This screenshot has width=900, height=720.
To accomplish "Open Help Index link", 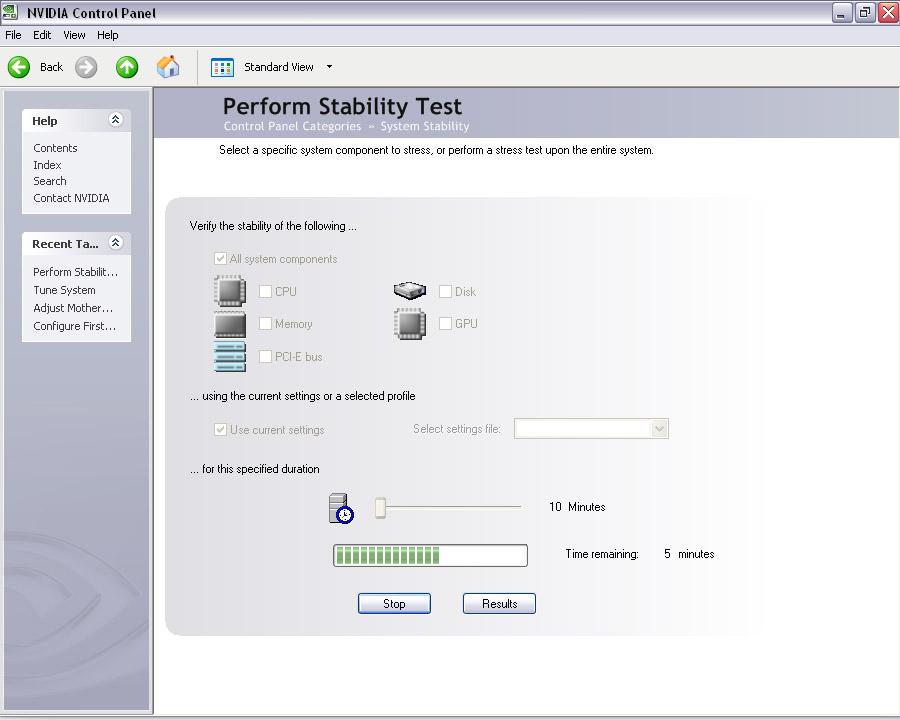I will [47, 165].
